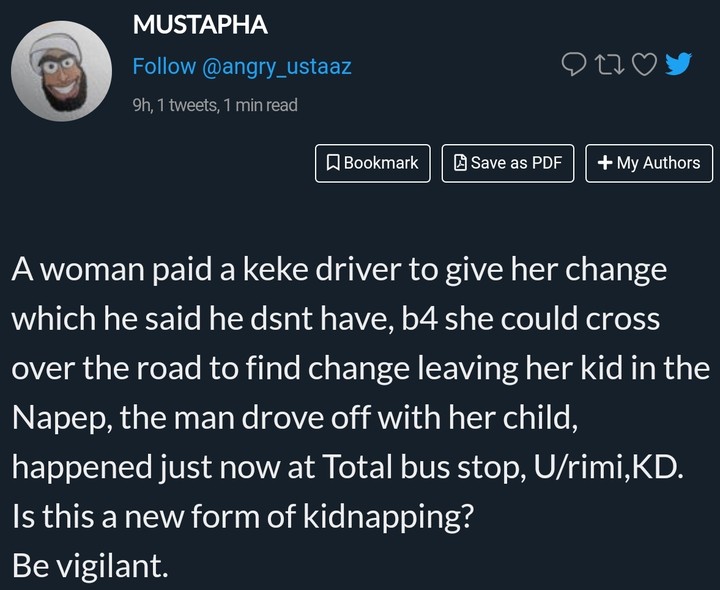Viewport: 720px width, 590px height.
Task: Open the tweet via Twitter bird icon
Action: [679, 65]
